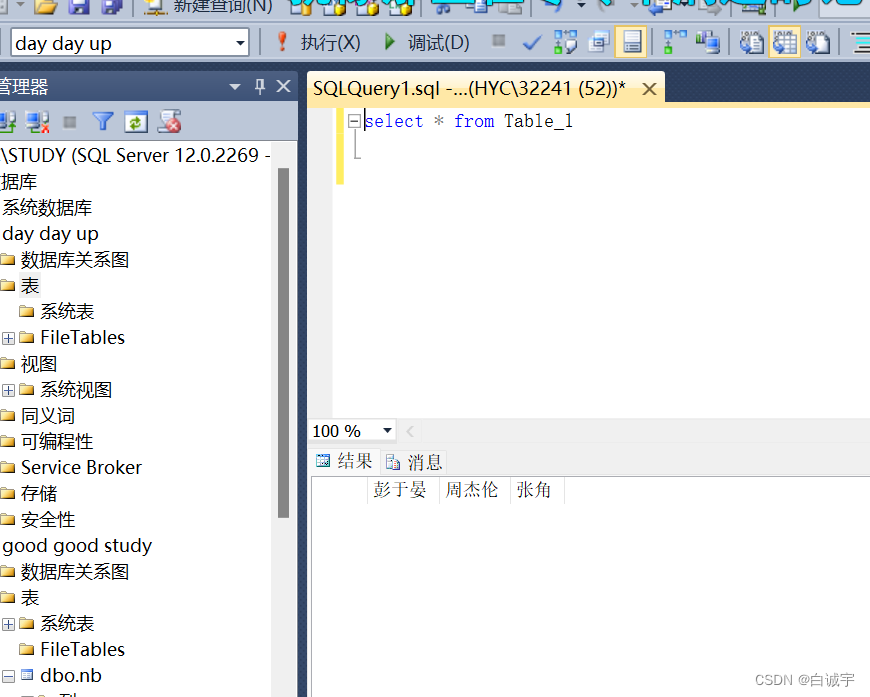Close the Object Explorer panel
This screenshot has height=697, width=870.
pos(284,86)
